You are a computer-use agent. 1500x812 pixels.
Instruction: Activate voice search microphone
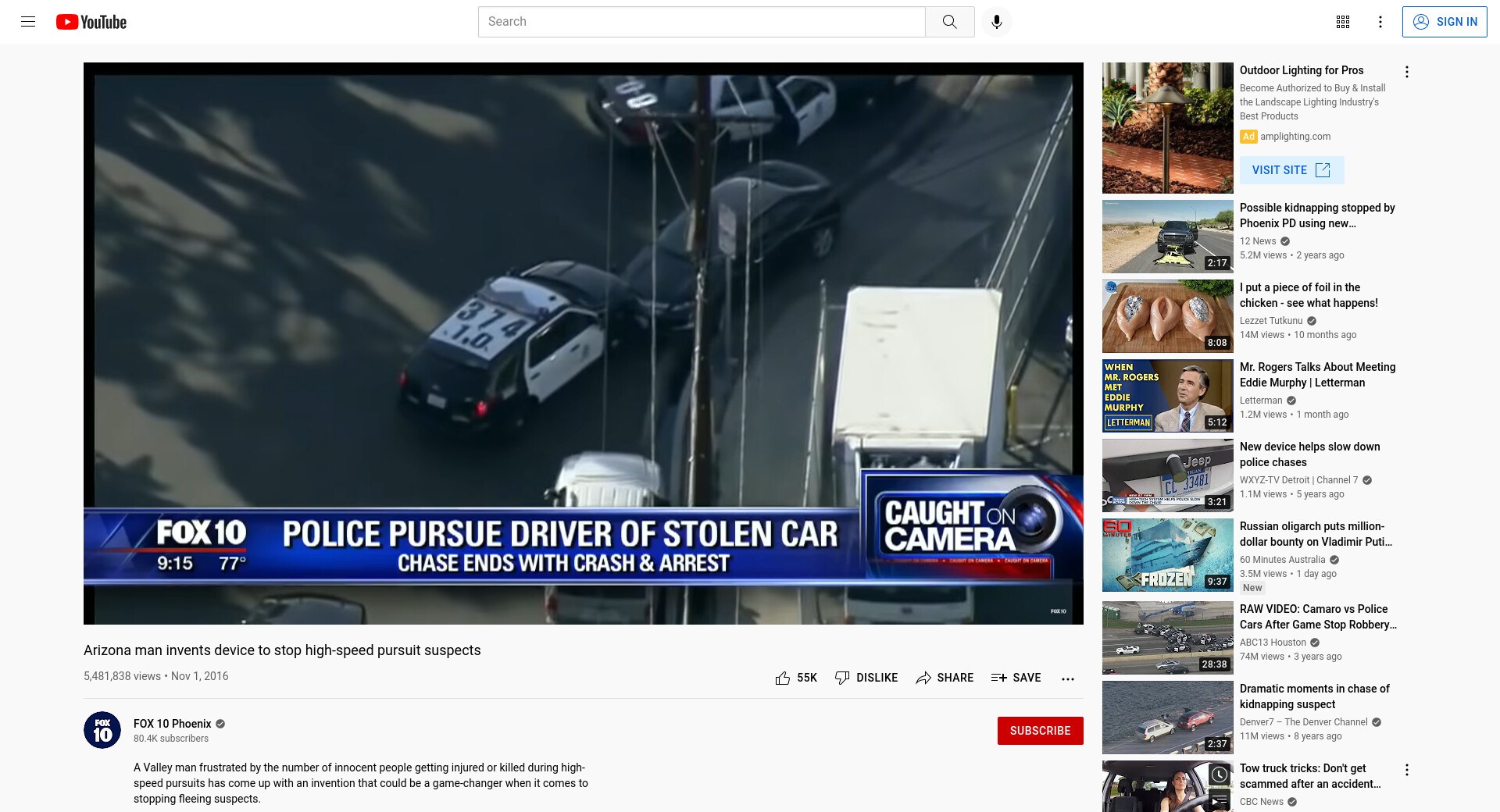coord(996,22)
